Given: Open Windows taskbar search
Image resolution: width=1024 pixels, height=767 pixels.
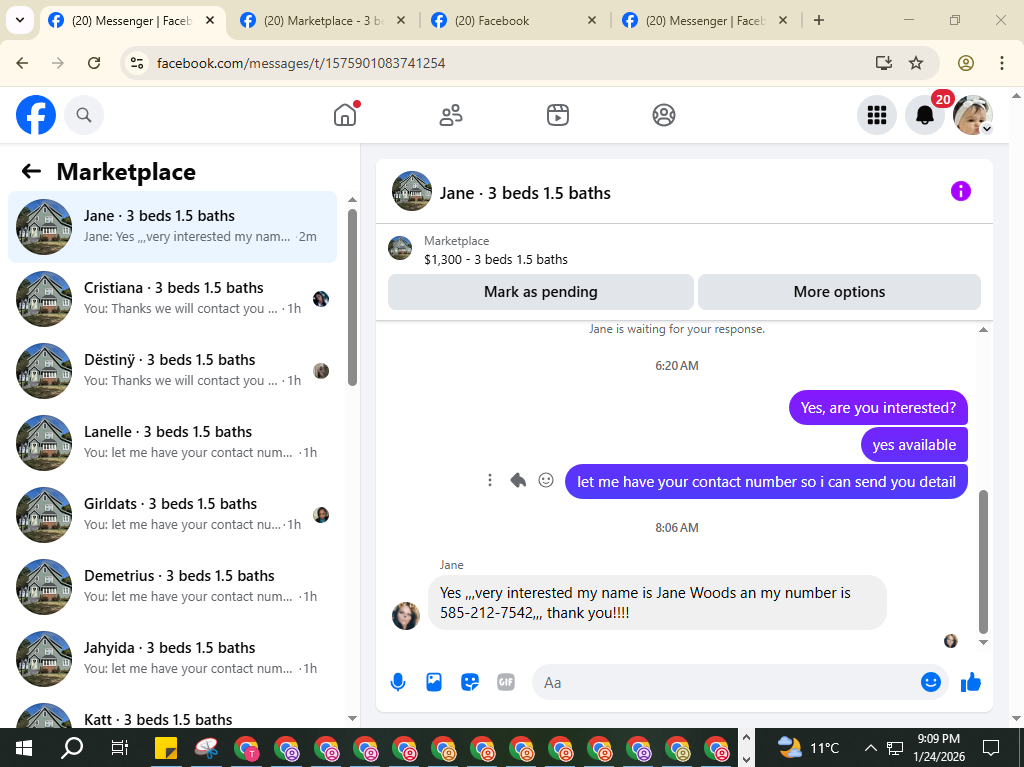Looking at the screenshot, I should 72,747.
